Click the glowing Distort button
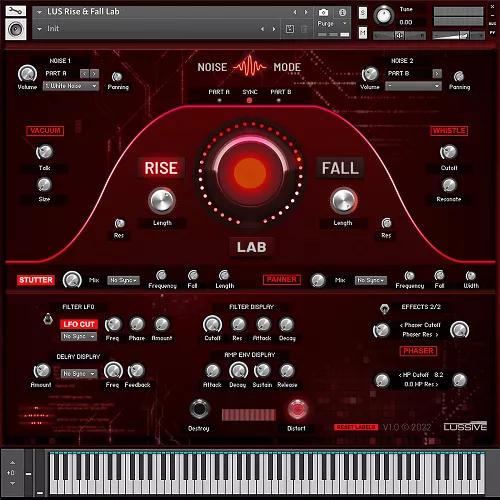500x500 pixels. (x=297, y=409)
